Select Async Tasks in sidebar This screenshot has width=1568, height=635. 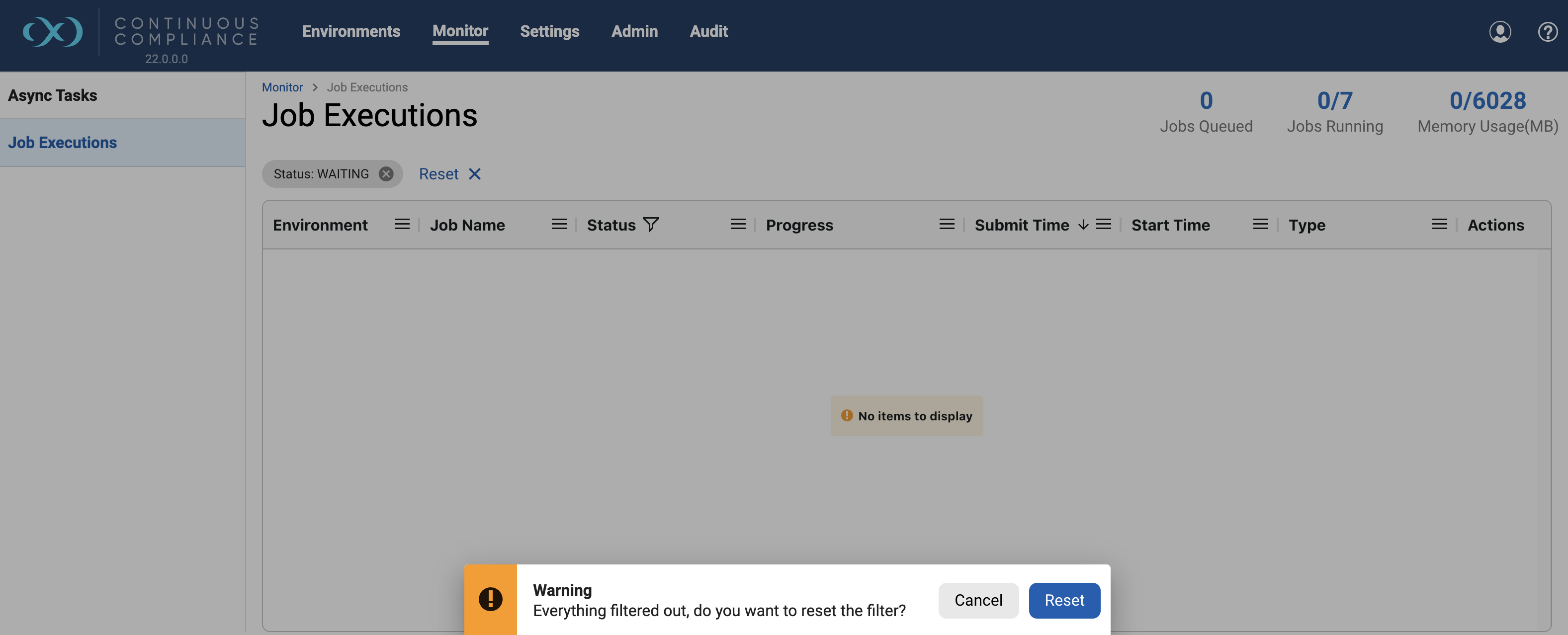click(x=52, y=95)
